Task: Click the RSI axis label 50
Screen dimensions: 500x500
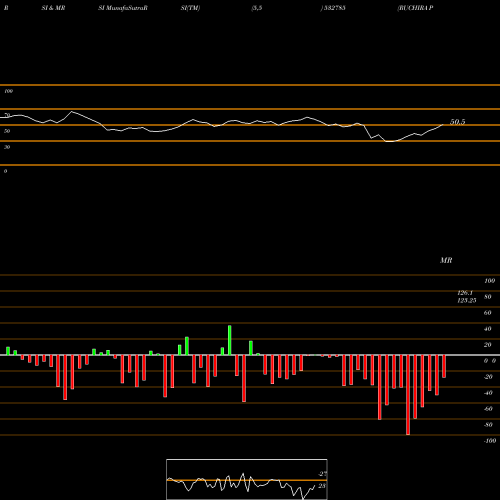Action: pyautogui.click(x=7, y=131)
